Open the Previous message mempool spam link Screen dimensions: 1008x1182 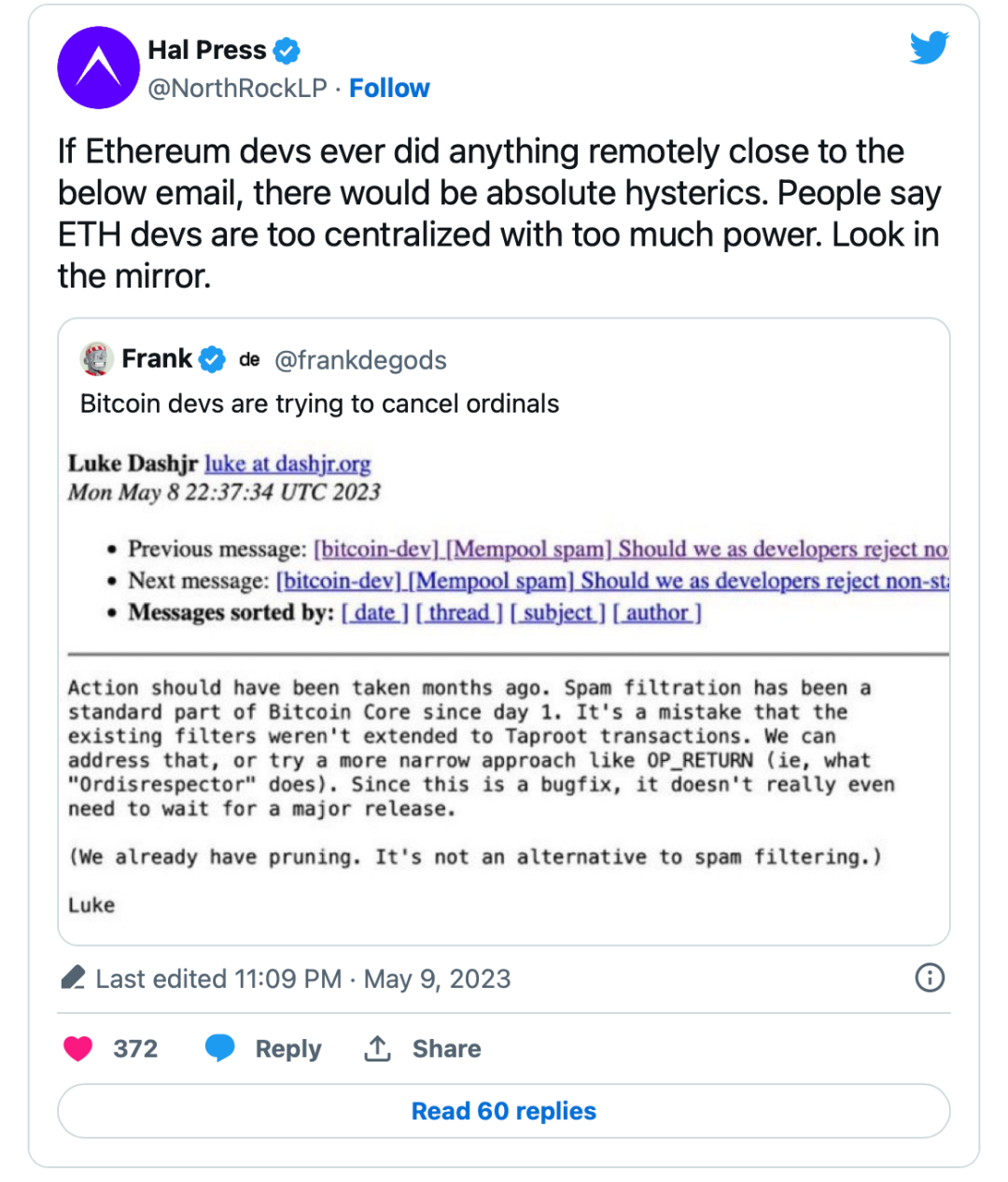click(631, 549)
